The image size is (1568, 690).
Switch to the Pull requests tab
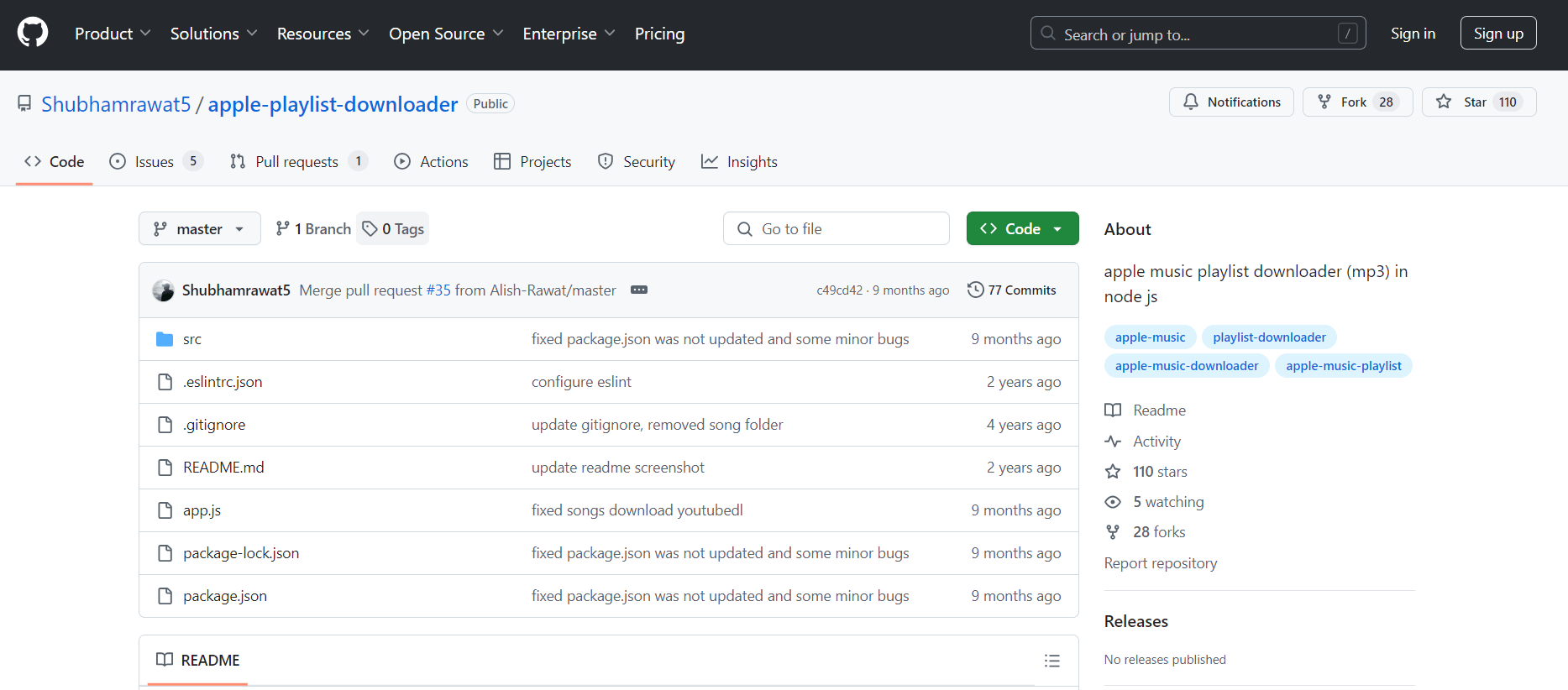(x=298, y=162)
